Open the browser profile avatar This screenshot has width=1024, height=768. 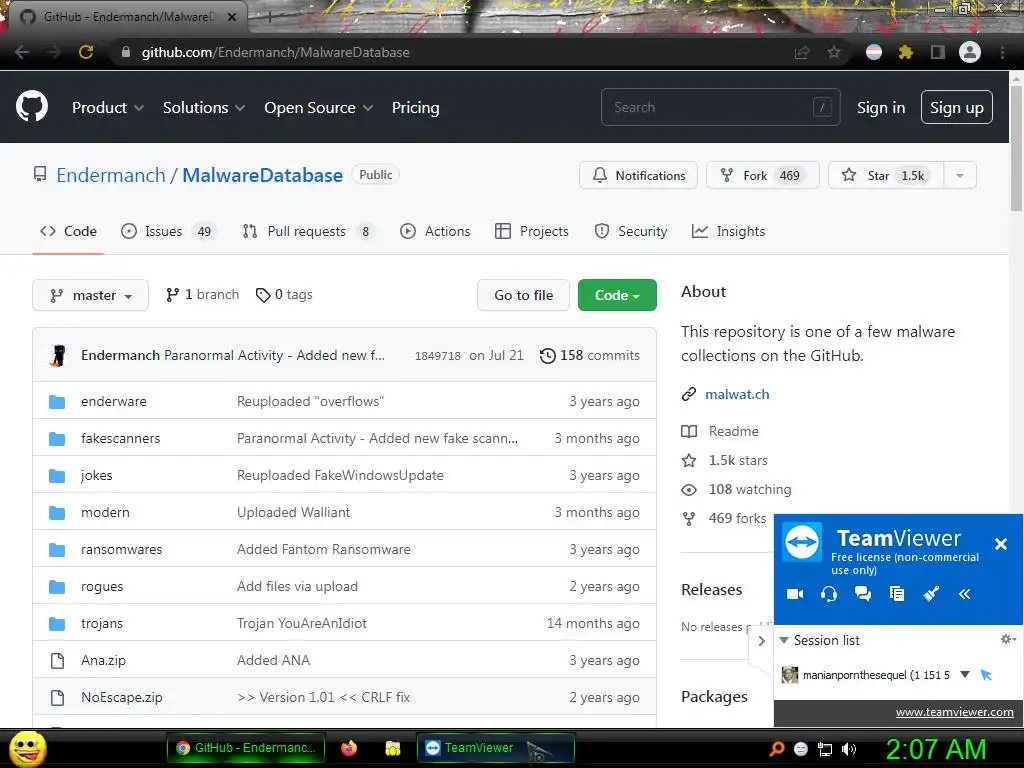970,52
